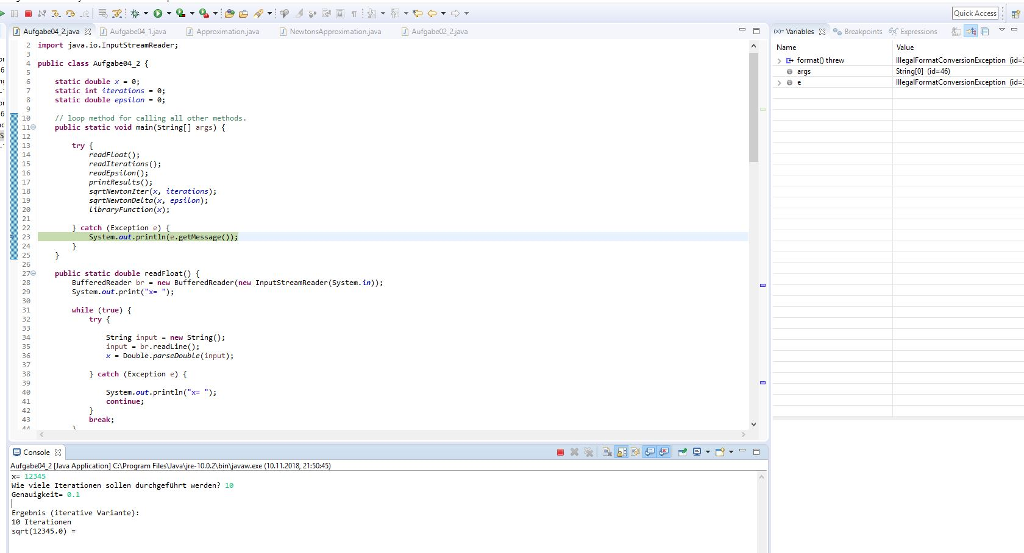
Task: Click the green Run button
Action: click(x=157, y=13)
